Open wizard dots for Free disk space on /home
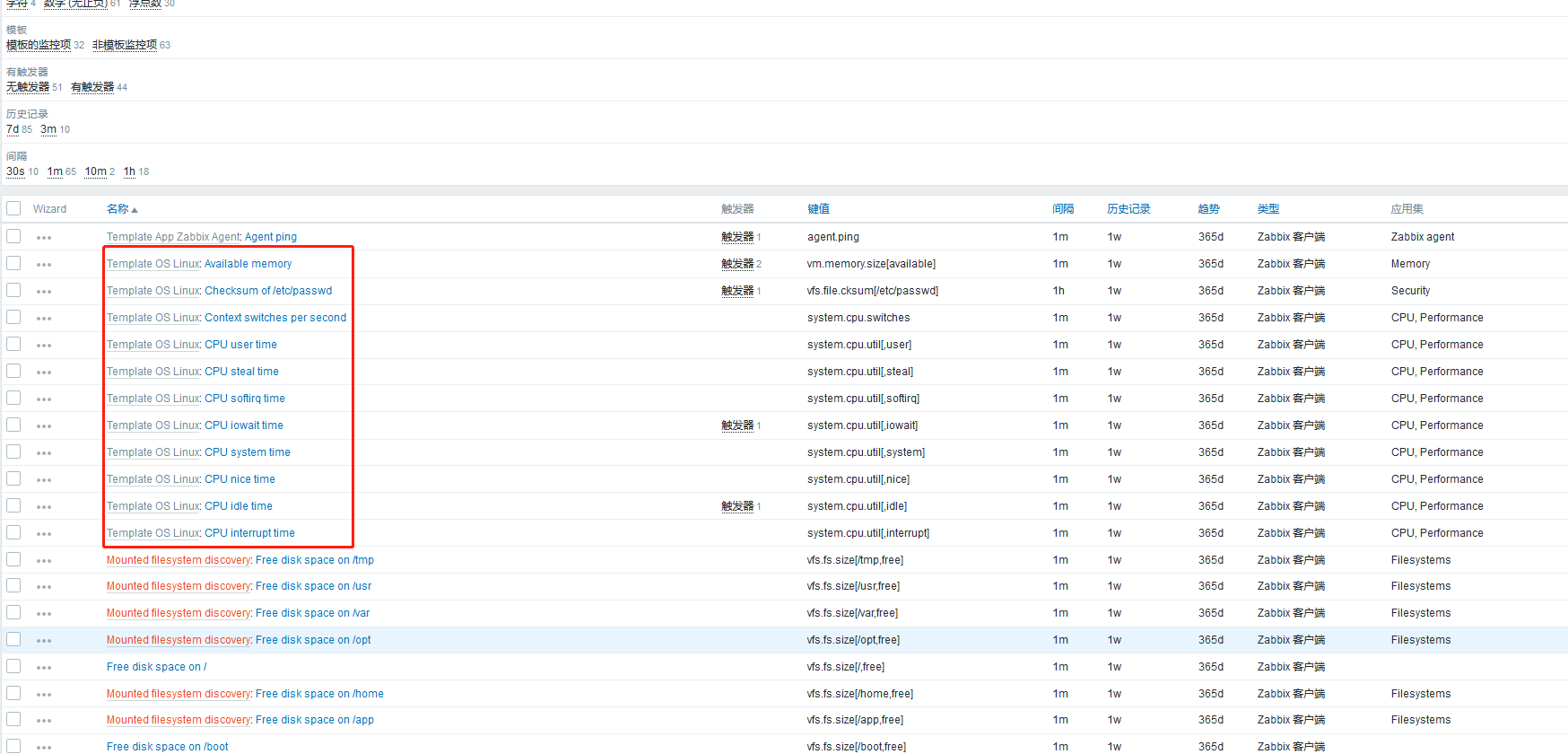Image resolution: width=1568 pixels, height=754 pixels. (44, 695)
